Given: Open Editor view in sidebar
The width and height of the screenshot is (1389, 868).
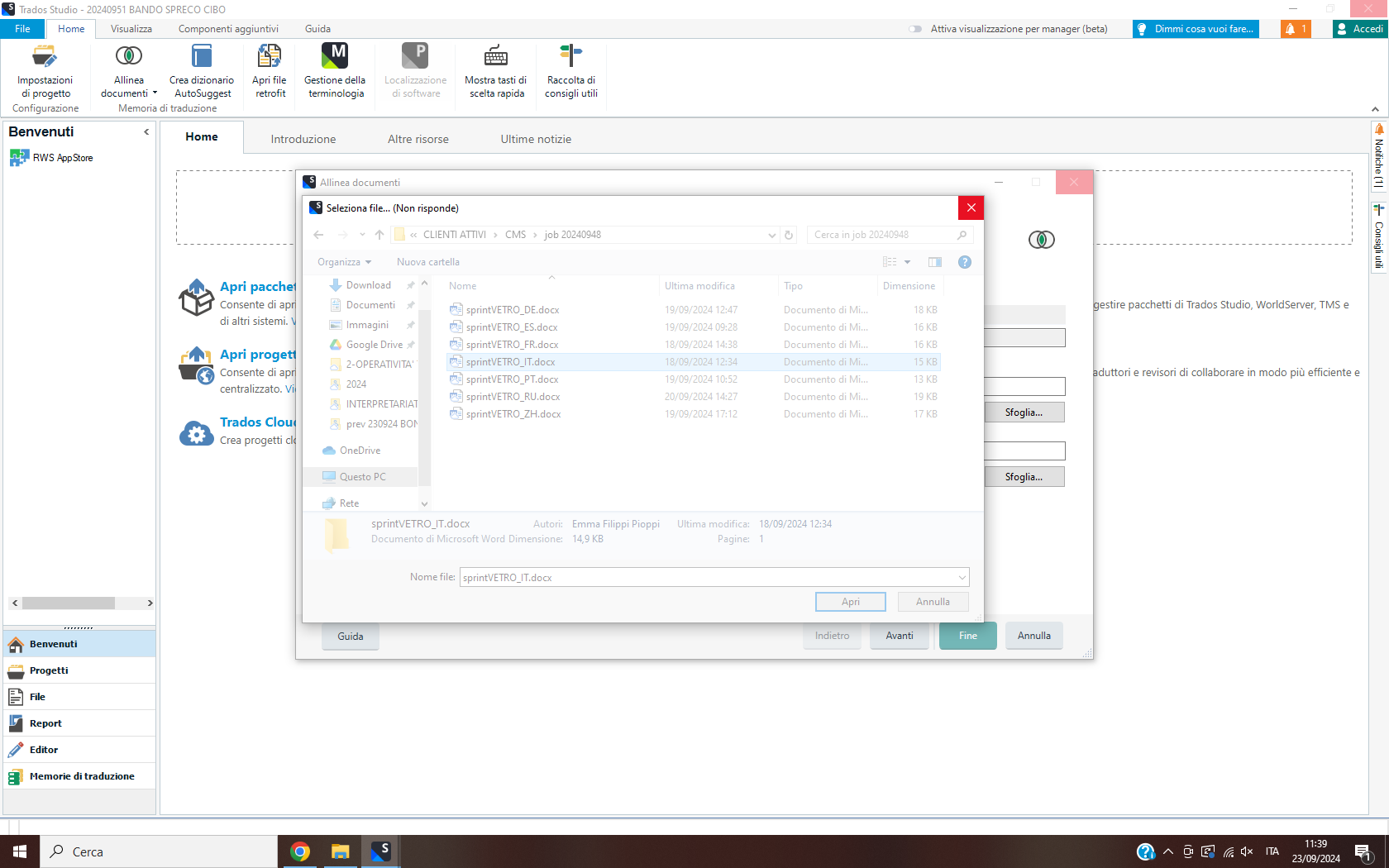Looking at the screenshot, I should pyautogui.click(x=79, y=750).
